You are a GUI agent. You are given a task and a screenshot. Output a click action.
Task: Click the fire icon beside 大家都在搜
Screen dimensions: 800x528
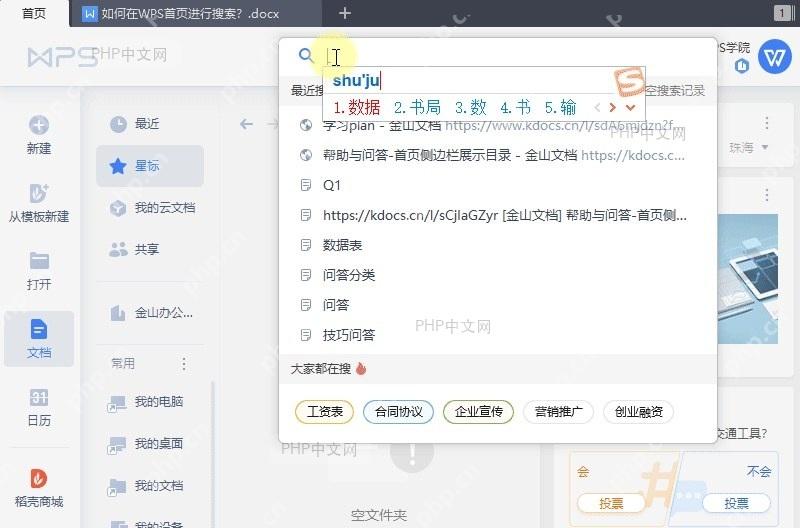[x=361, y=368]
